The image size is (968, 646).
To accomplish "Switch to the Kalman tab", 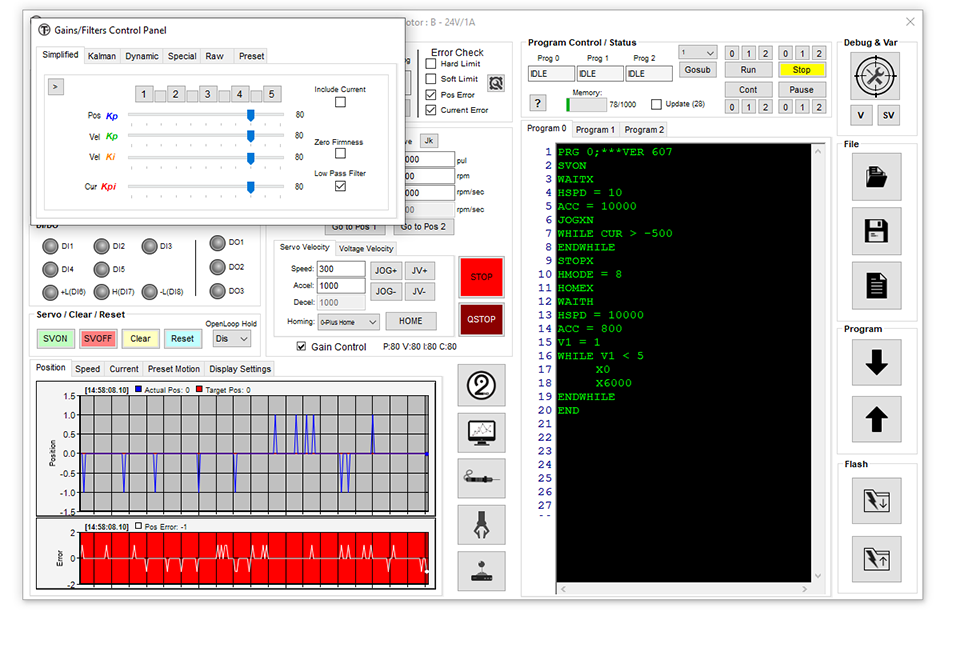I will [102, 56].
